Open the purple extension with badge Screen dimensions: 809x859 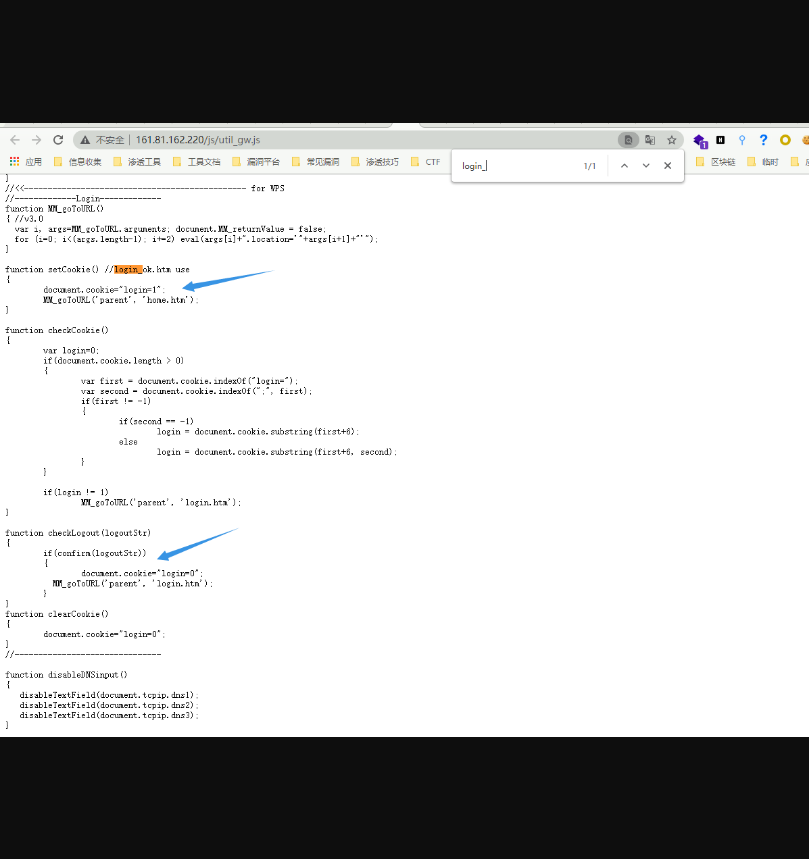click(700, 141)
